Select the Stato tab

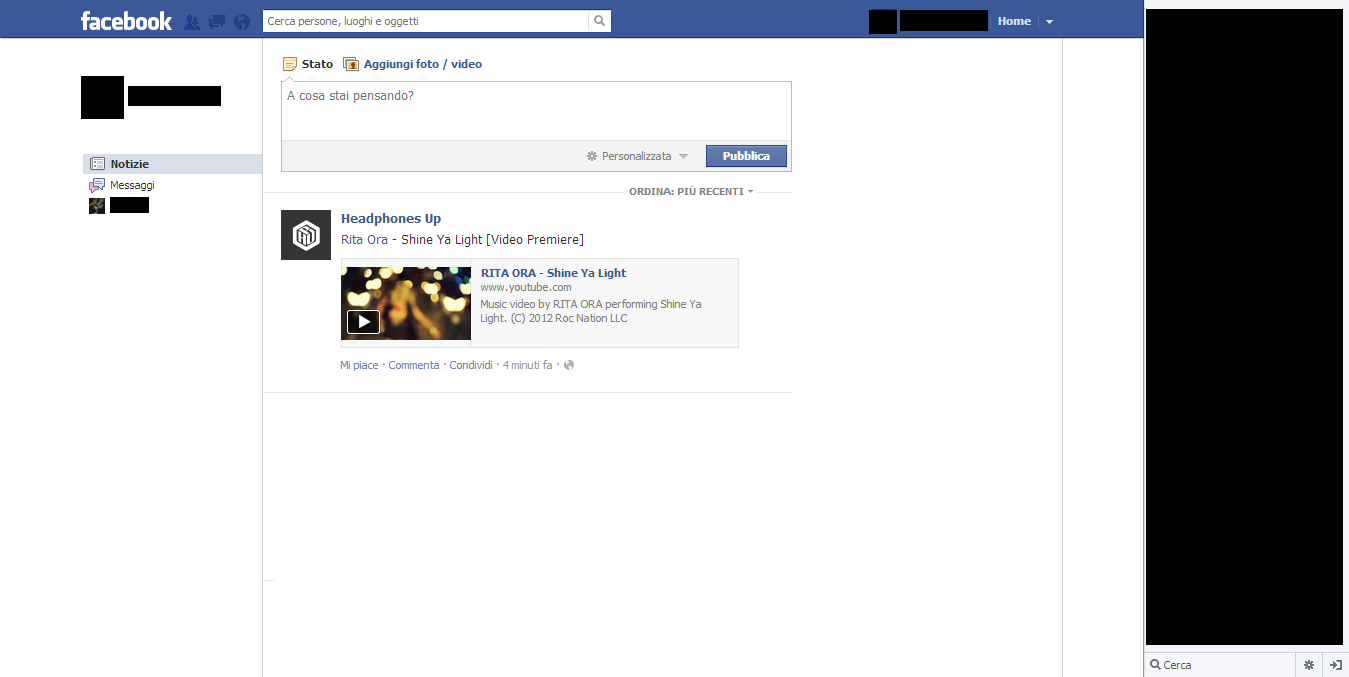308,64
